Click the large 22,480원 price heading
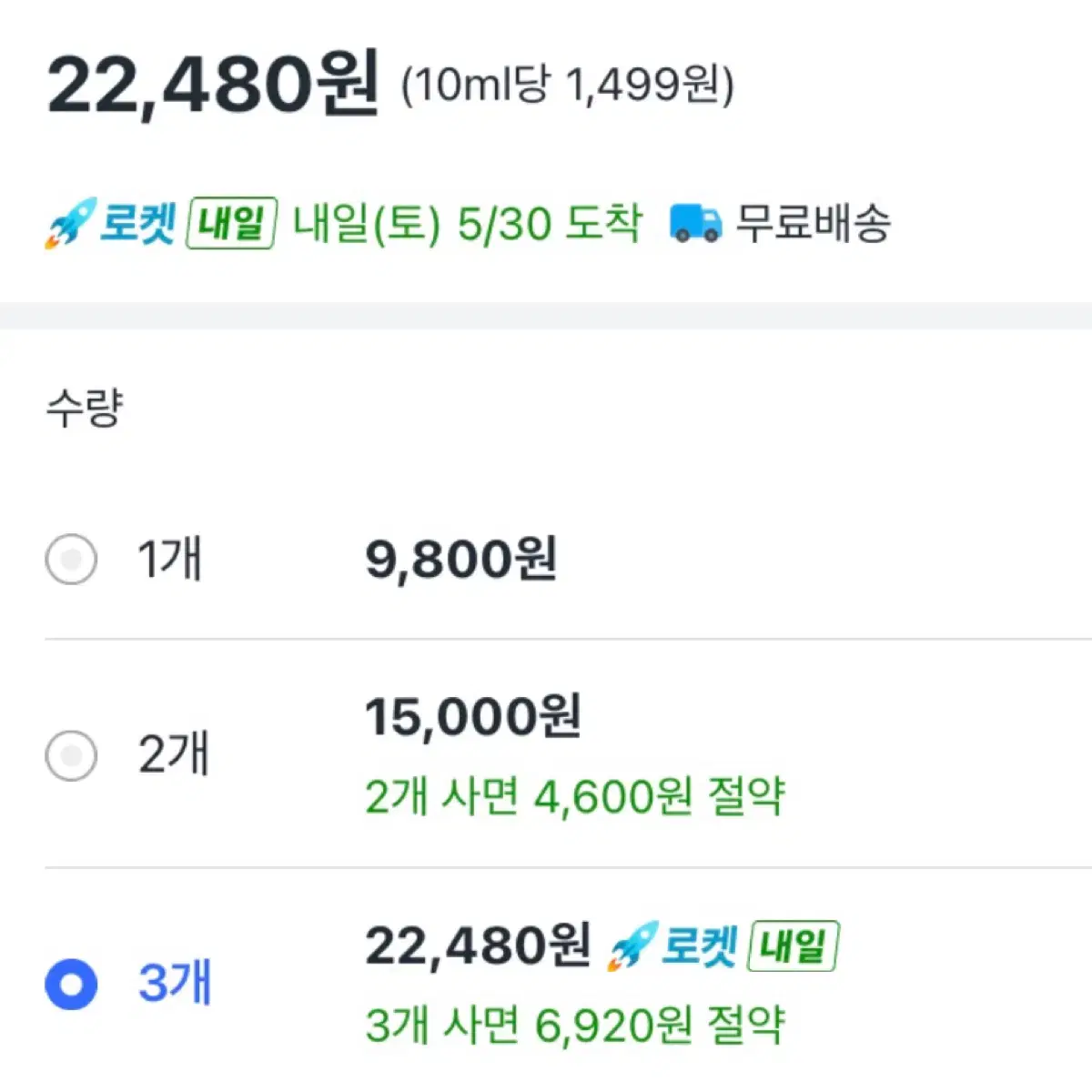This screenshot has width=1092, height=1092. click(213, 85)
